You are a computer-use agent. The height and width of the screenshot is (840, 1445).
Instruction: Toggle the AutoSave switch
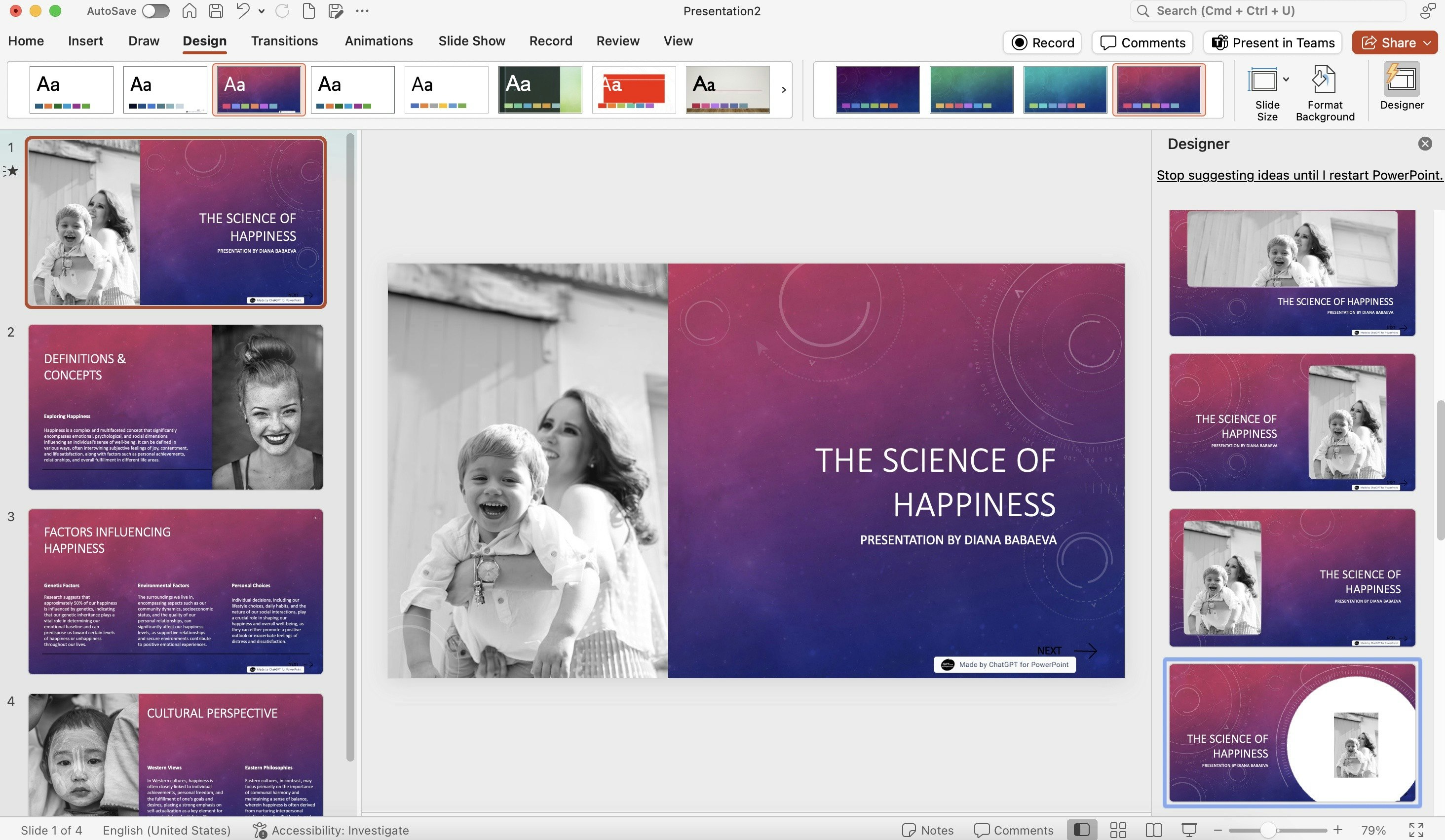[x=155, y=11]
